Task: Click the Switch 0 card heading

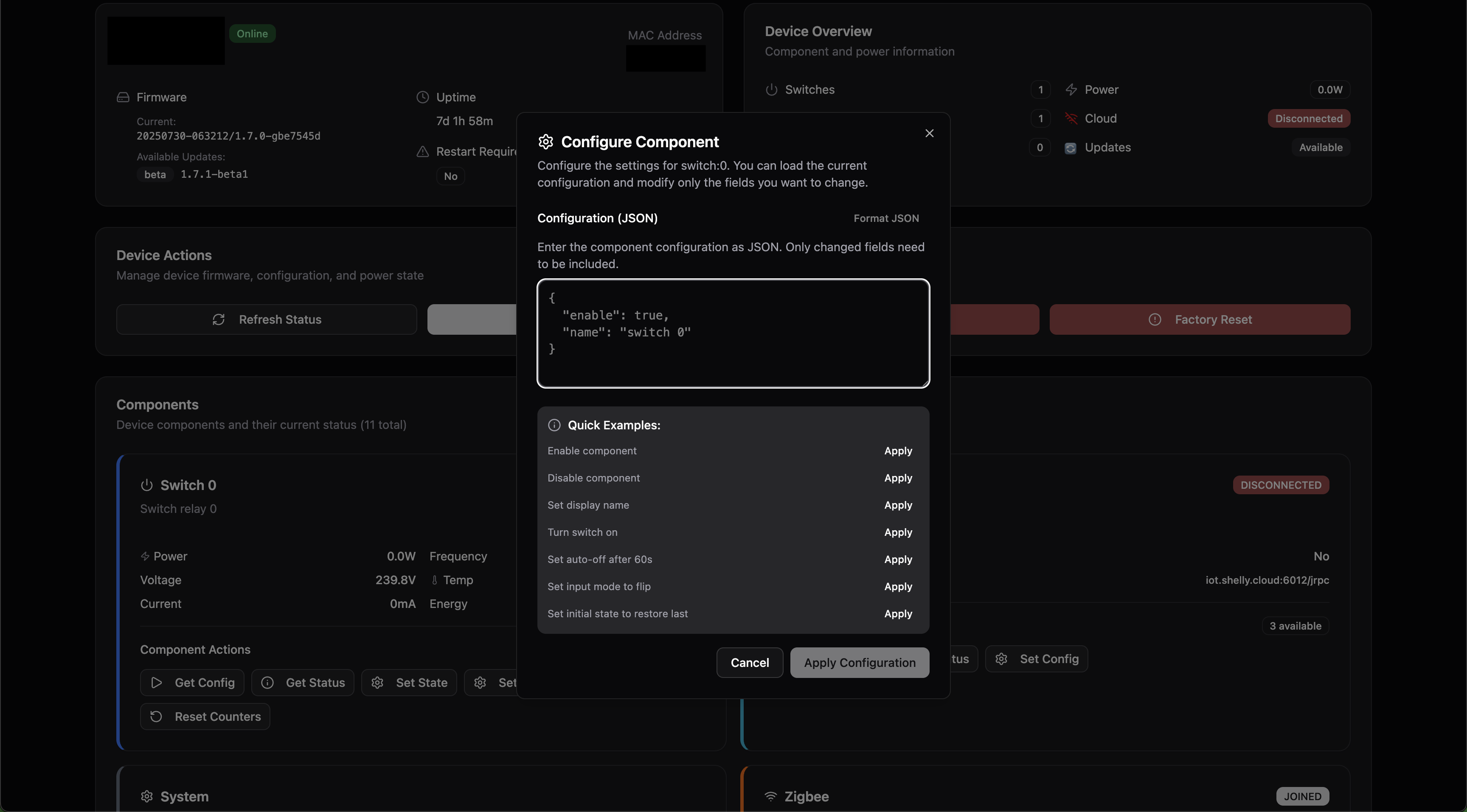Action: tap(188, 485)
